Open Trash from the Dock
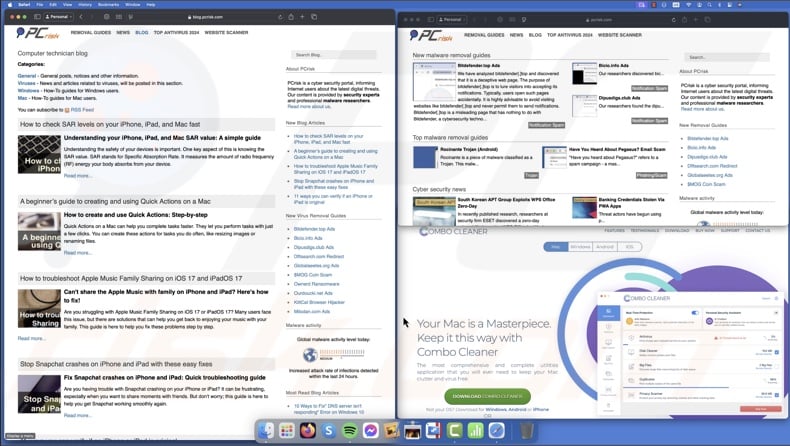The image size is (790, 446). 526,430
